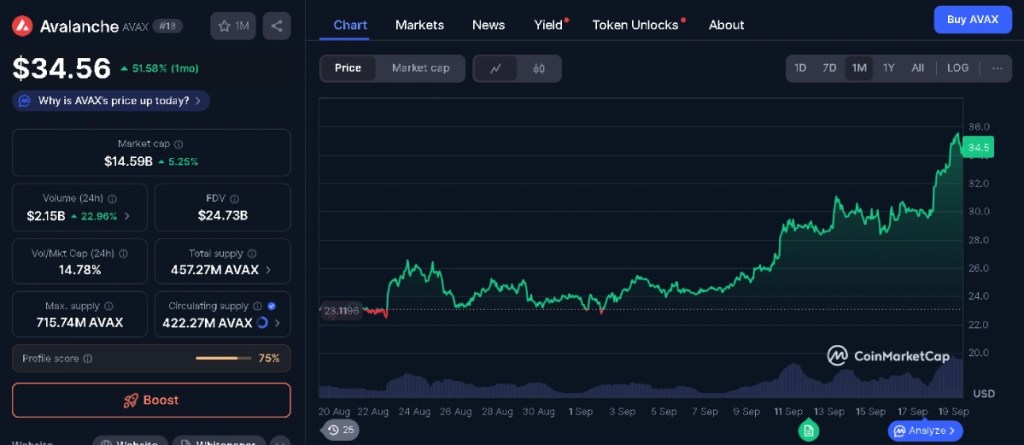Switch to candlestick chart icon
The image size is (1024, 445).
[x=538, y=68]
